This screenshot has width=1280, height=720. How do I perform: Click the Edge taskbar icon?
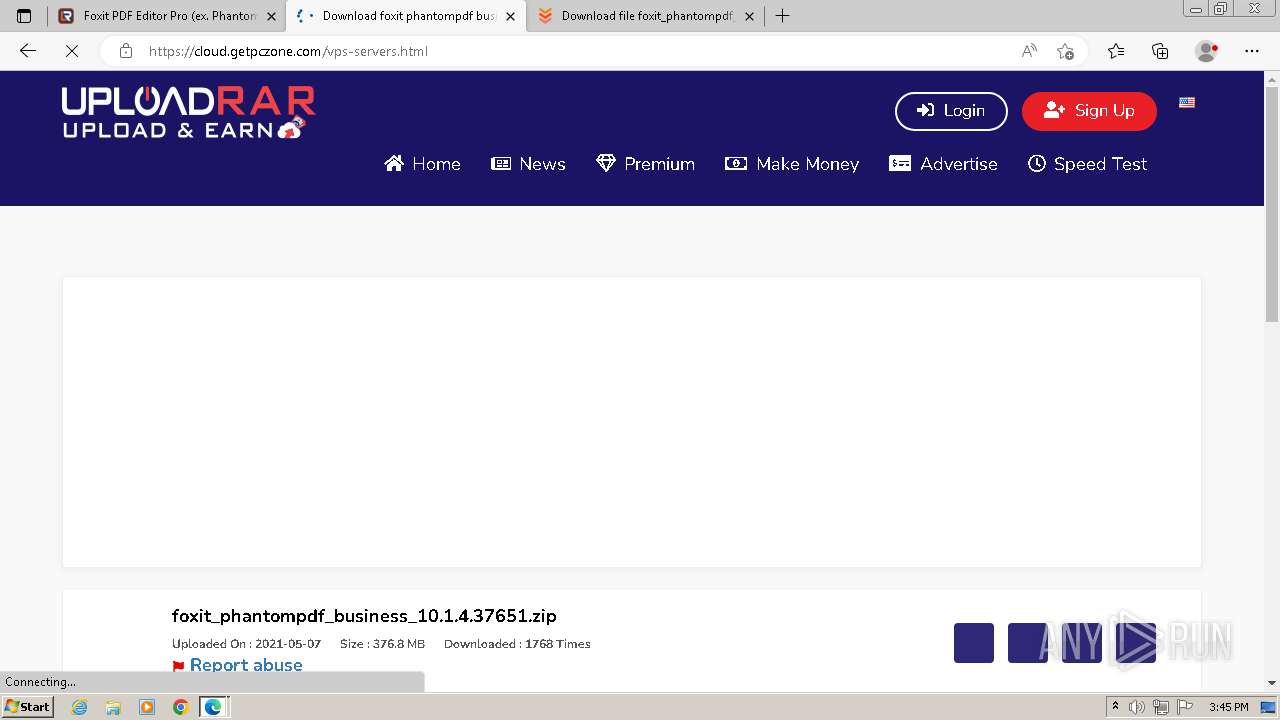(213, 707)
